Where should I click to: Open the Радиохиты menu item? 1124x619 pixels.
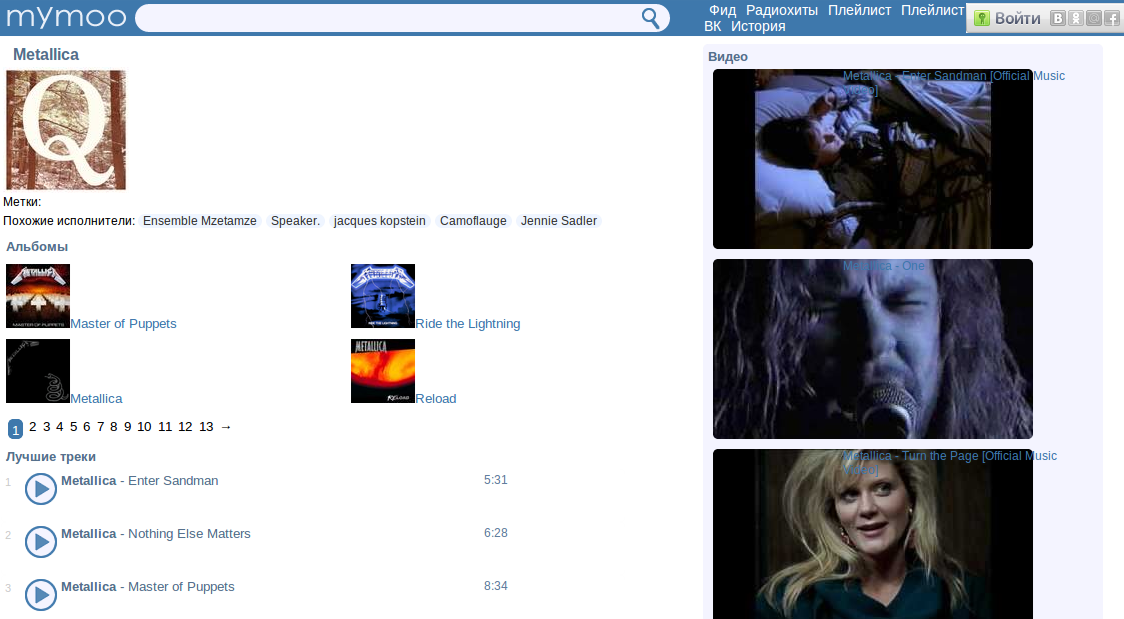coord(782,10)
